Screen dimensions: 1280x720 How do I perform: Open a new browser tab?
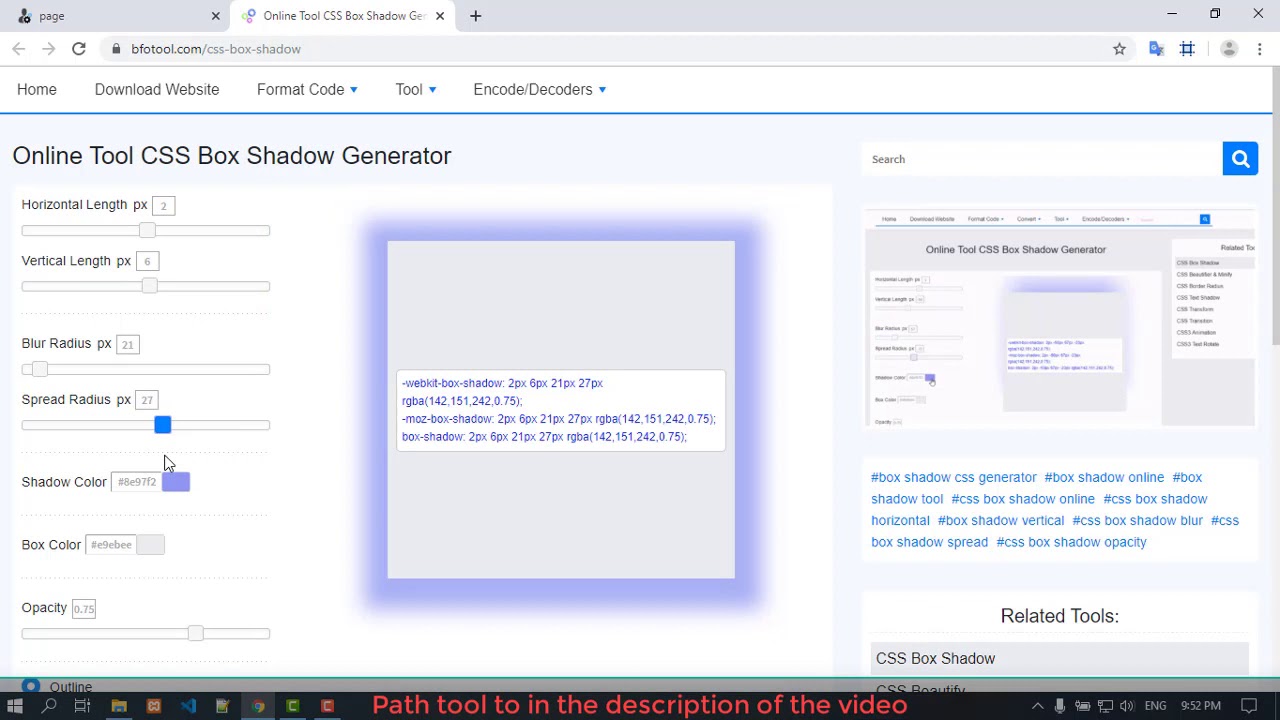(x=476, y=16)
